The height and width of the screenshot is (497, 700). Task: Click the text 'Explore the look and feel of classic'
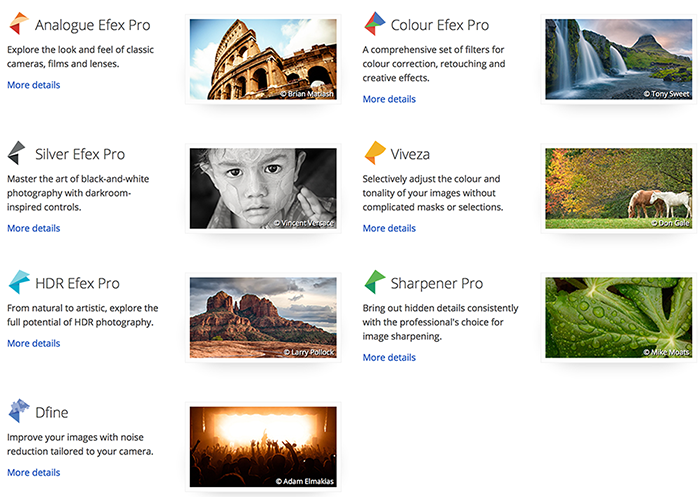point(80,50)
